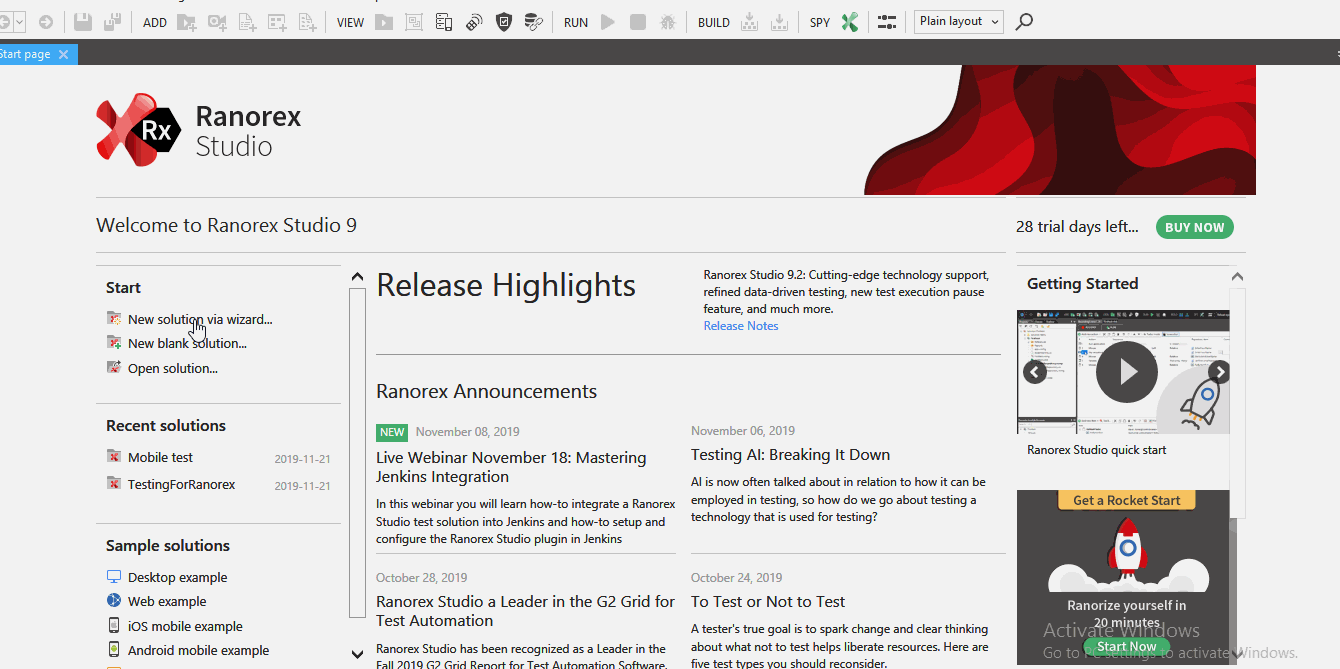Click the announcements scroll up arrow
This screenshot has width=1340, height=669.
pyautogui.click(x=357, y=277)
